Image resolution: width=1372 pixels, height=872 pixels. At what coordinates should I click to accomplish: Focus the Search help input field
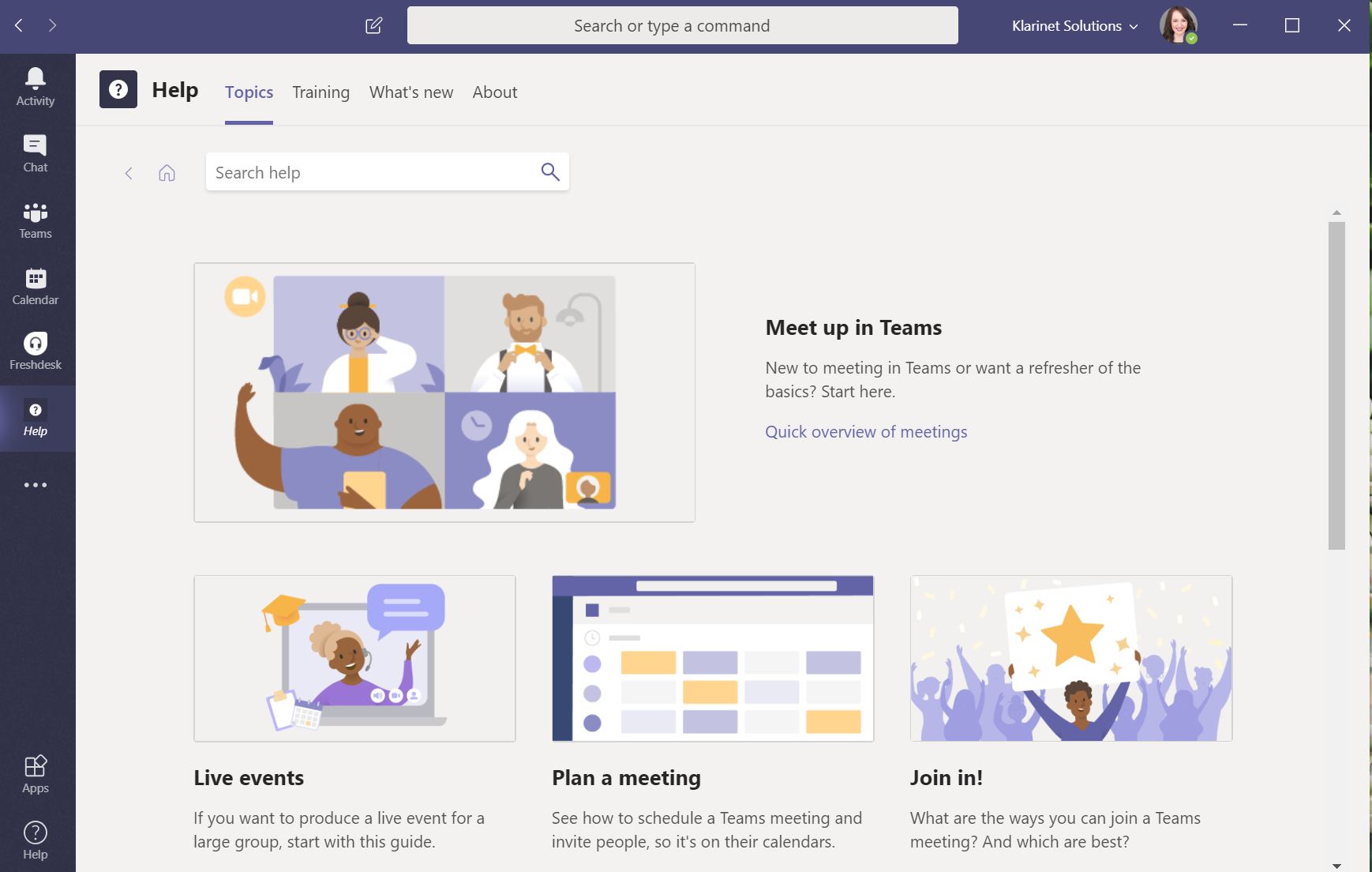[387, 171]
